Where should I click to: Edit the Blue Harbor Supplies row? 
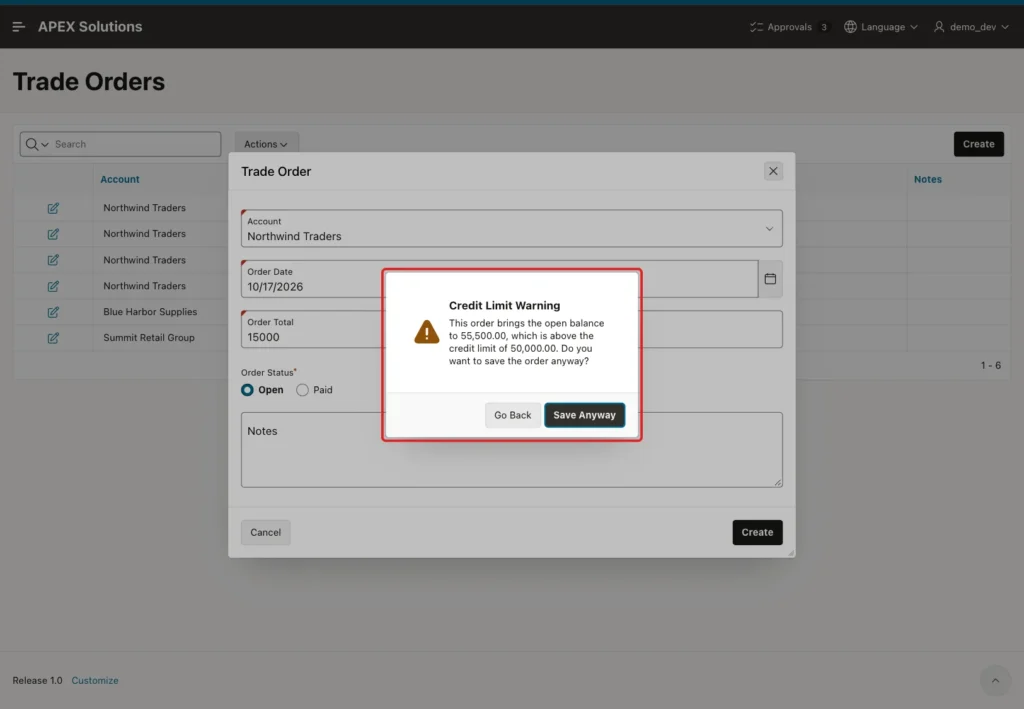coord(53,312)
